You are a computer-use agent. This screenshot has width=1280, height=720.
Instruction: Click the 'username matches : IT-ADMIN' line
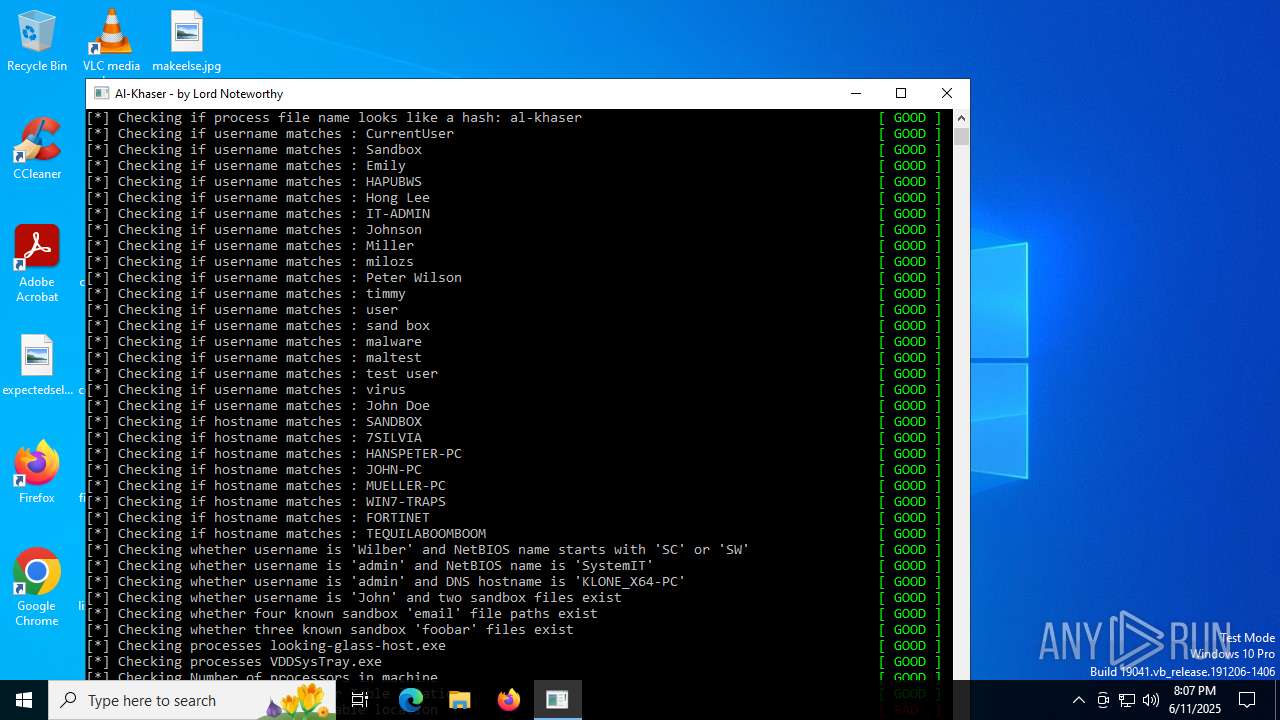[258, 214]
